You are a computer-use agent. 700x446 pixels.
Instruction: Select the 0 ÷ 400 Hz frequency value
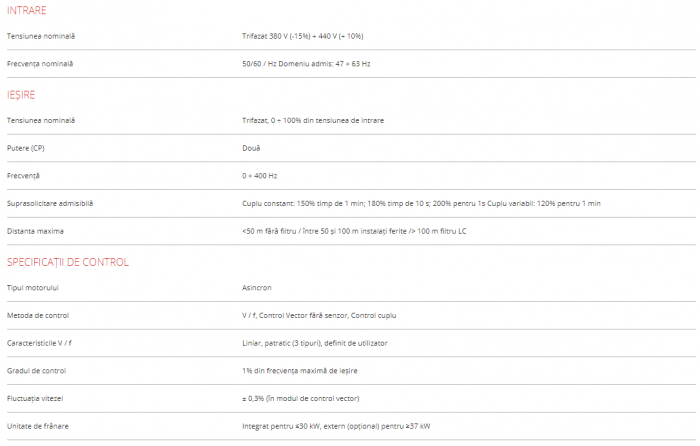260,176
